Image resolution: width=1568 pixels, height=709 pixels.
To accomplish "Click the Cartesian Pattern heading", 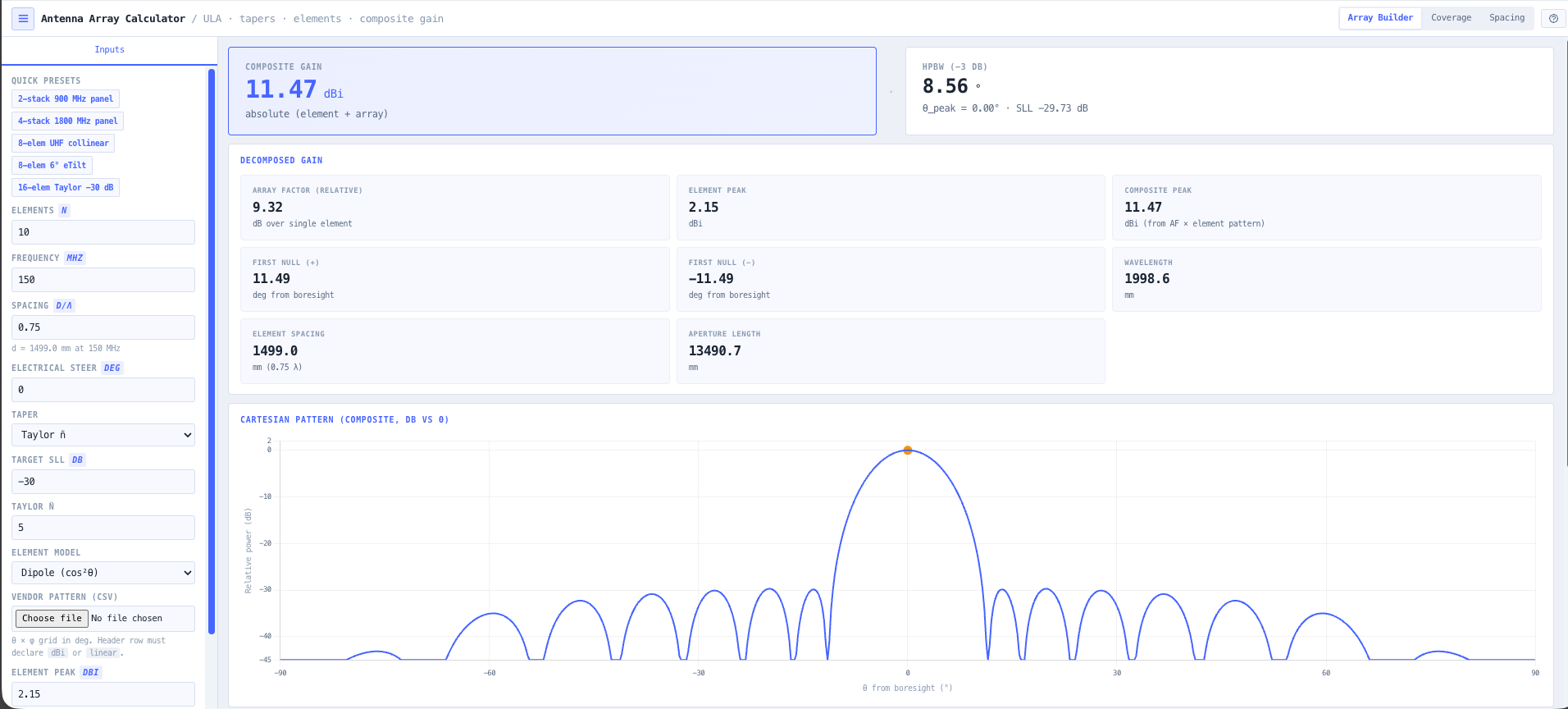I will pos(344,420).
